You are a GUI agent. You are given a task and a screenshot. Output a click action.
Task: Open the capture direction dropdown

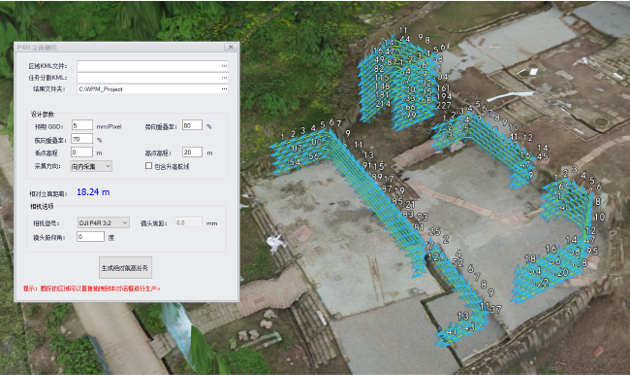click(91, 166)
